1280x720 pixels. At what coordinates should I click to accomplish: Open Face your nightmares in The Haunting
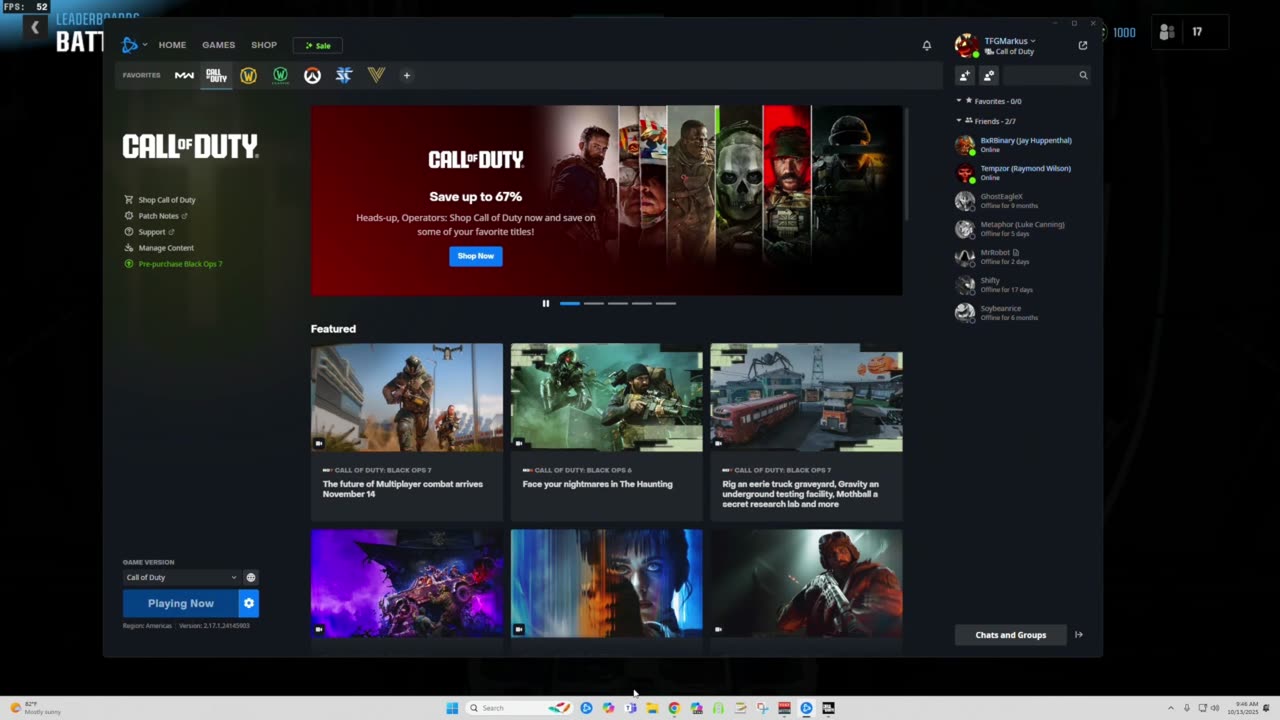607,432
